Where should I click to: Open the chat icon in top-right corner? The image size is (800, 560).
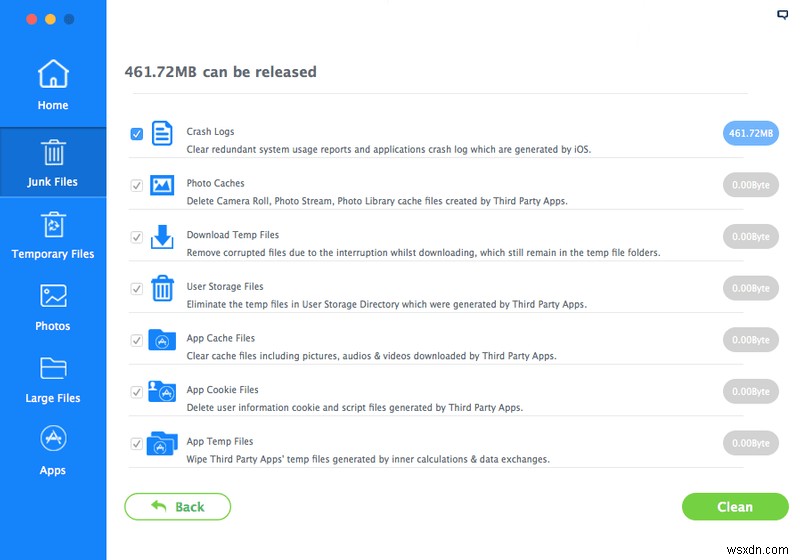(783, 15)
